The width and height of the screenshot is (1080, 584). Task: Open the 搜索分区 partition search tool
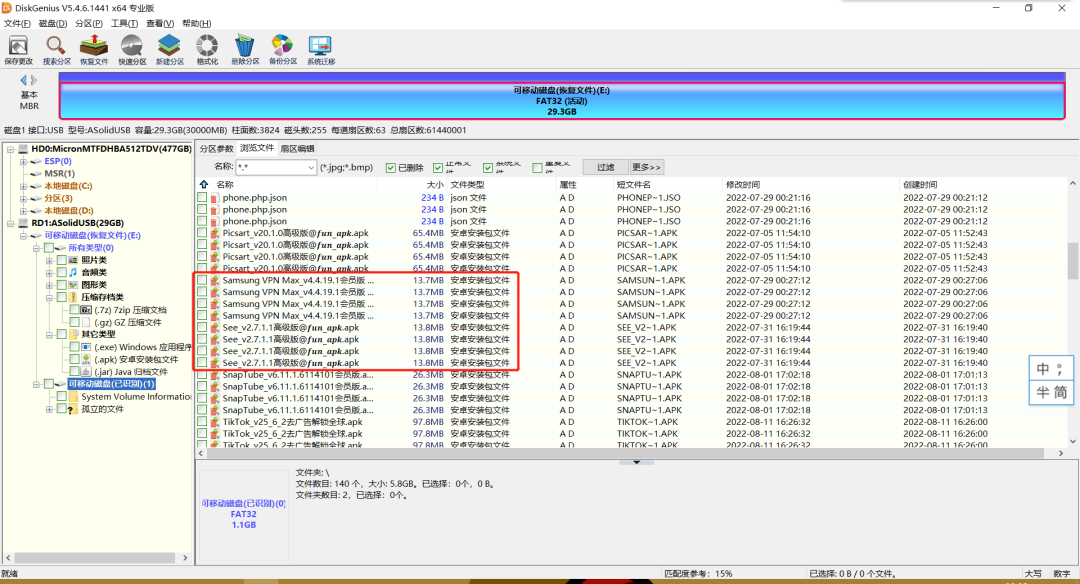(56, 46)
